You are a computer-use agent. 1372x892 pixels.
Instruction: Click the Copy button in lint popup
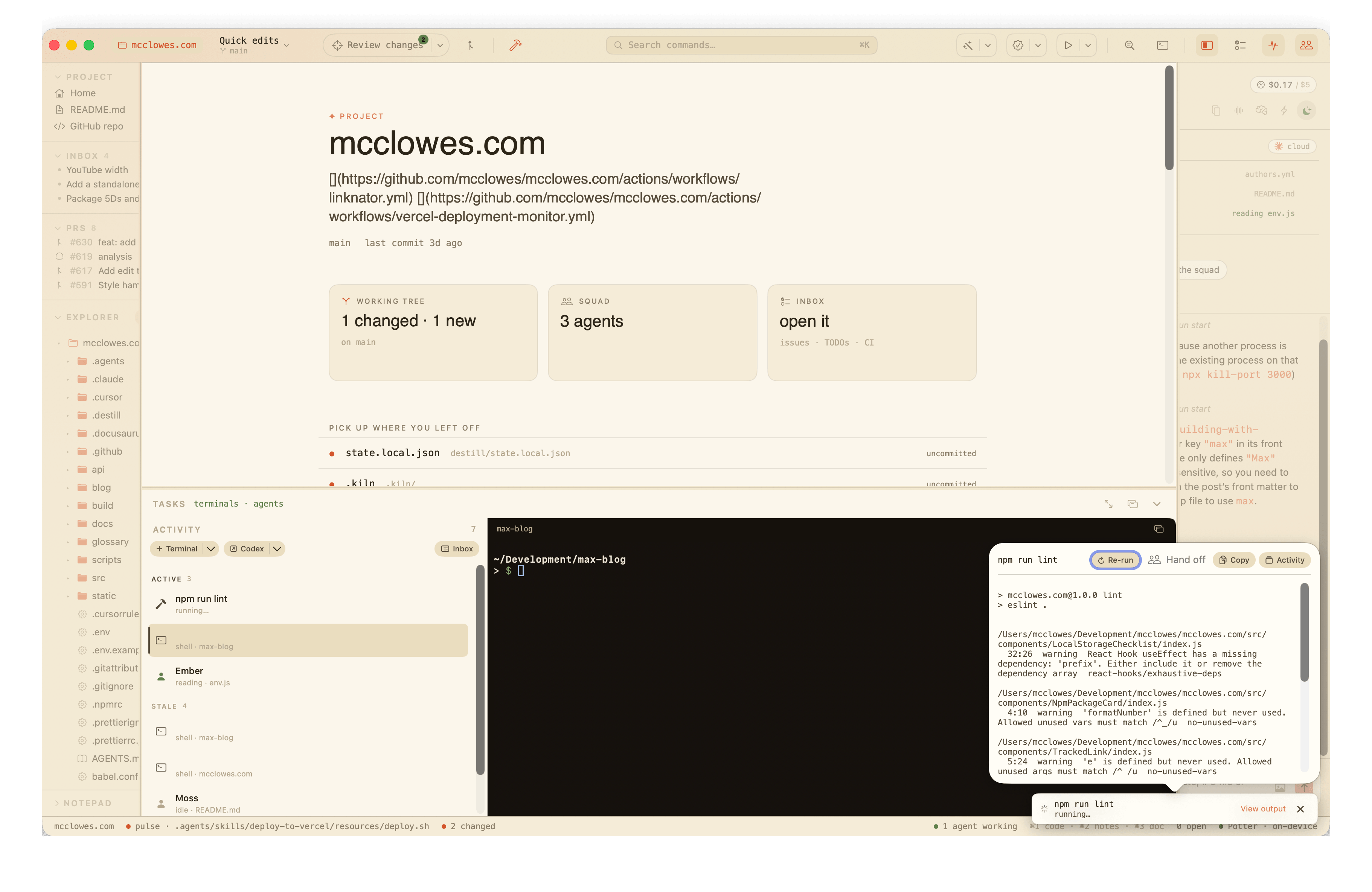(x=1234, y=560)
